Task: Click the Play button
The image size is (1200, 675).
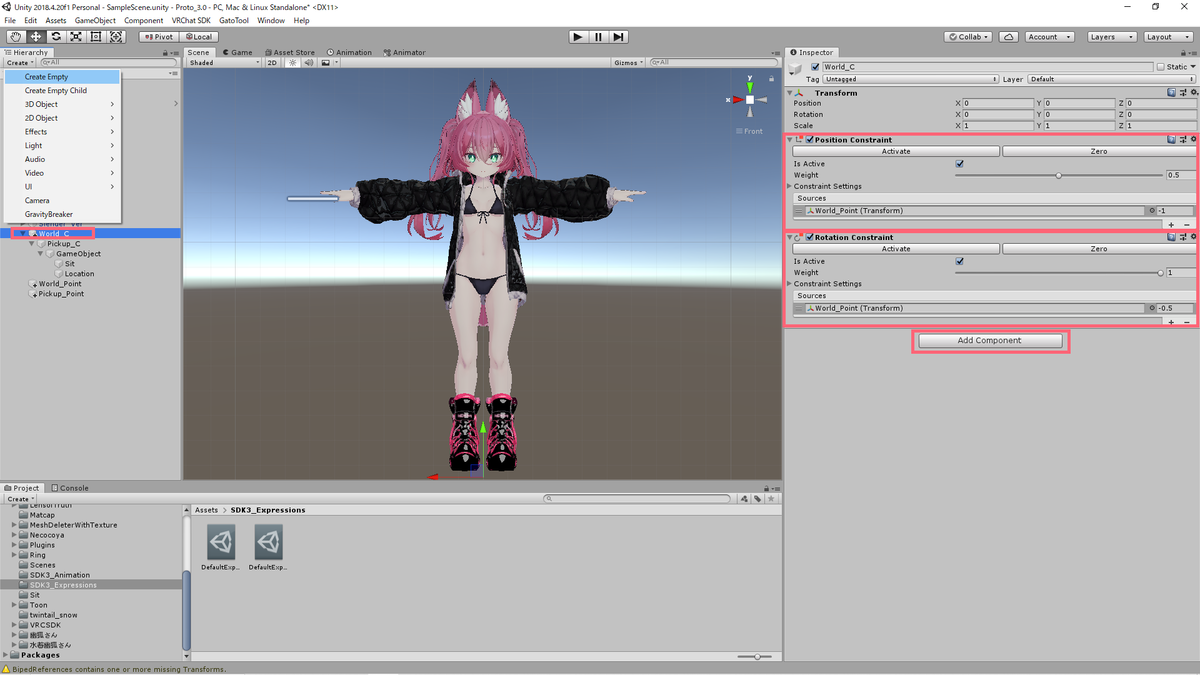Action: coord(578,37)
